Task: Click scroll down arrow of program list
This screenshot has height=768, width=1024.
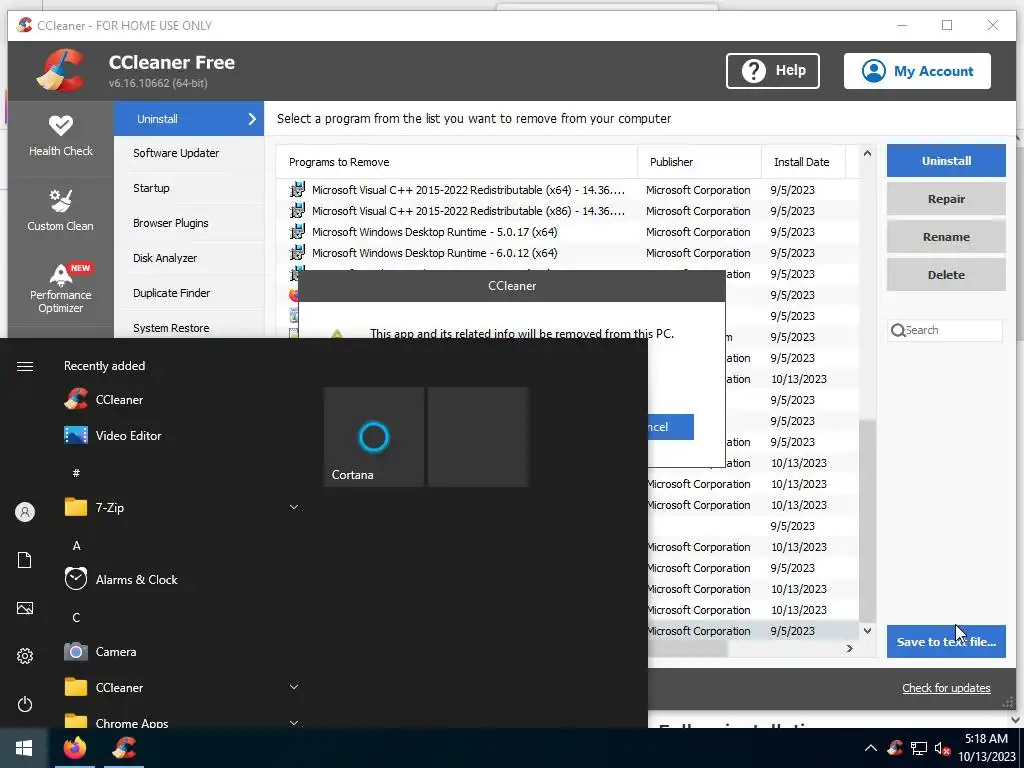Action: pos(867,631)
